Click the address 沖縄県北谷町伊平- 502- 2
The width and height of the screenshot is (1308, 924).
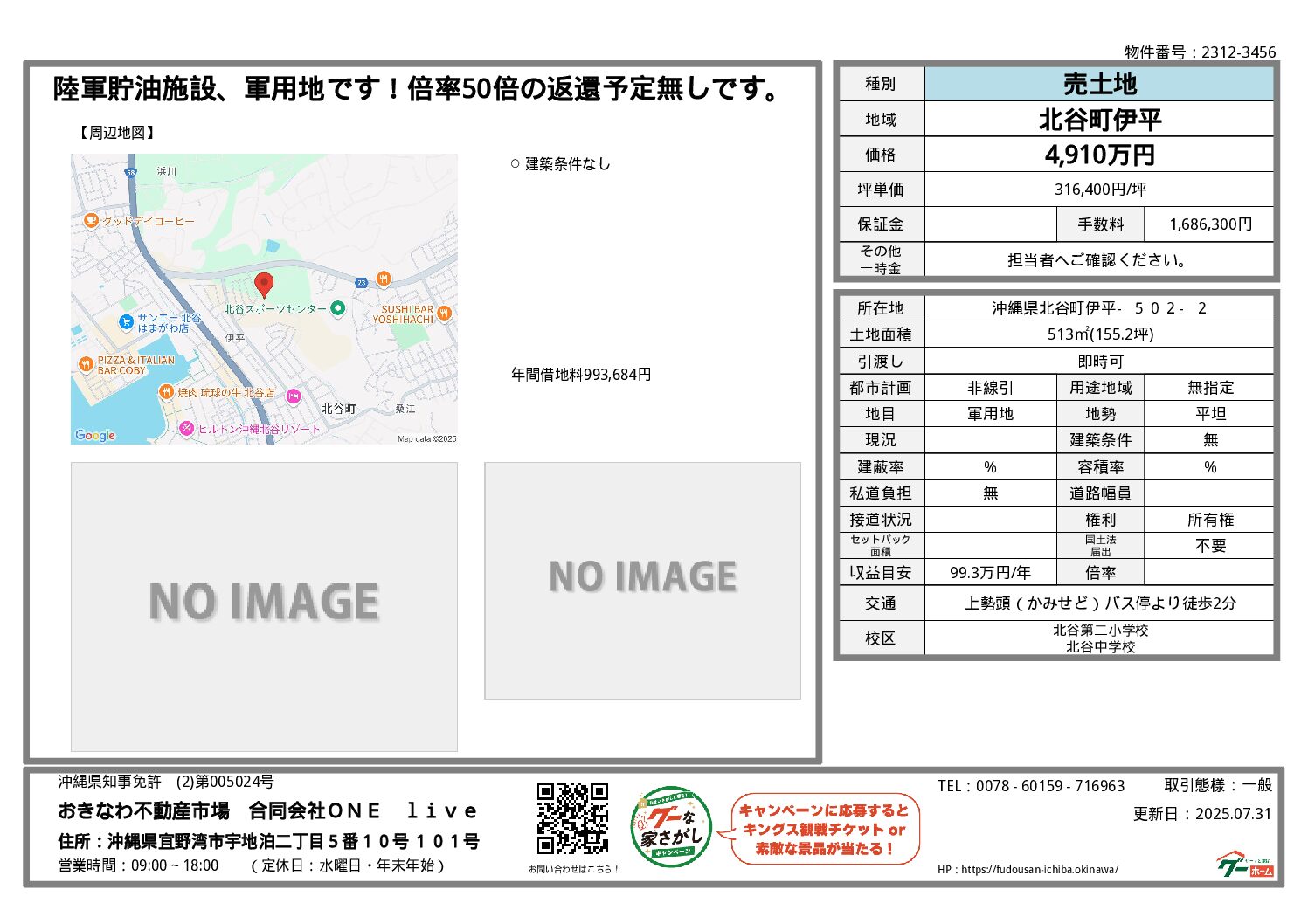point(1099,308)
